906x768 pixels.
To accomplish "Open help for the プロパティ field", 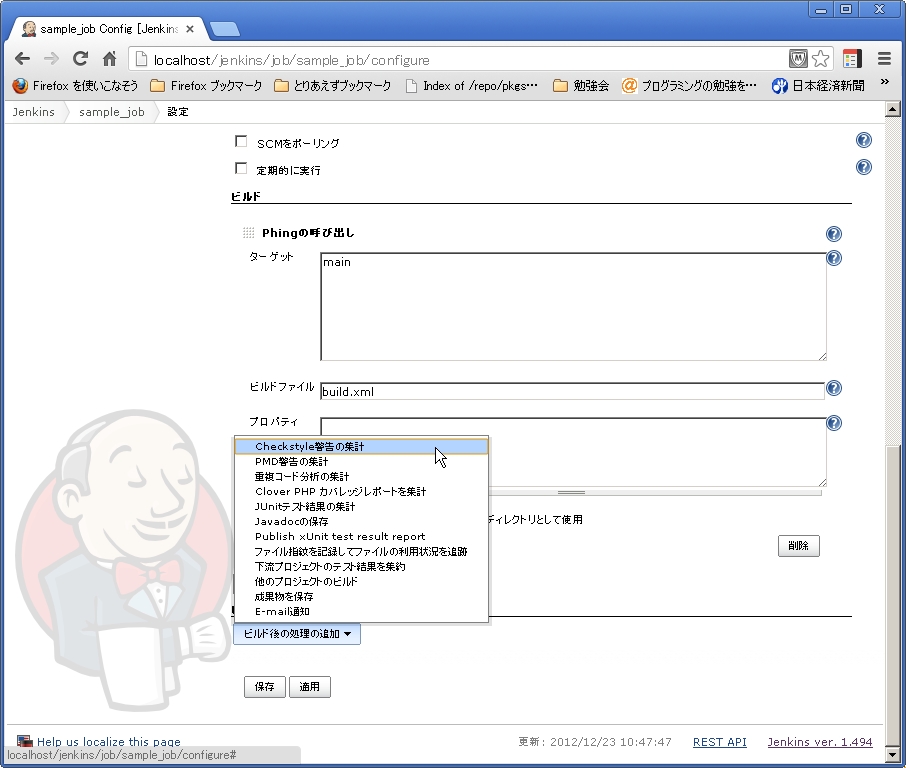I will [x=834, y=424].
